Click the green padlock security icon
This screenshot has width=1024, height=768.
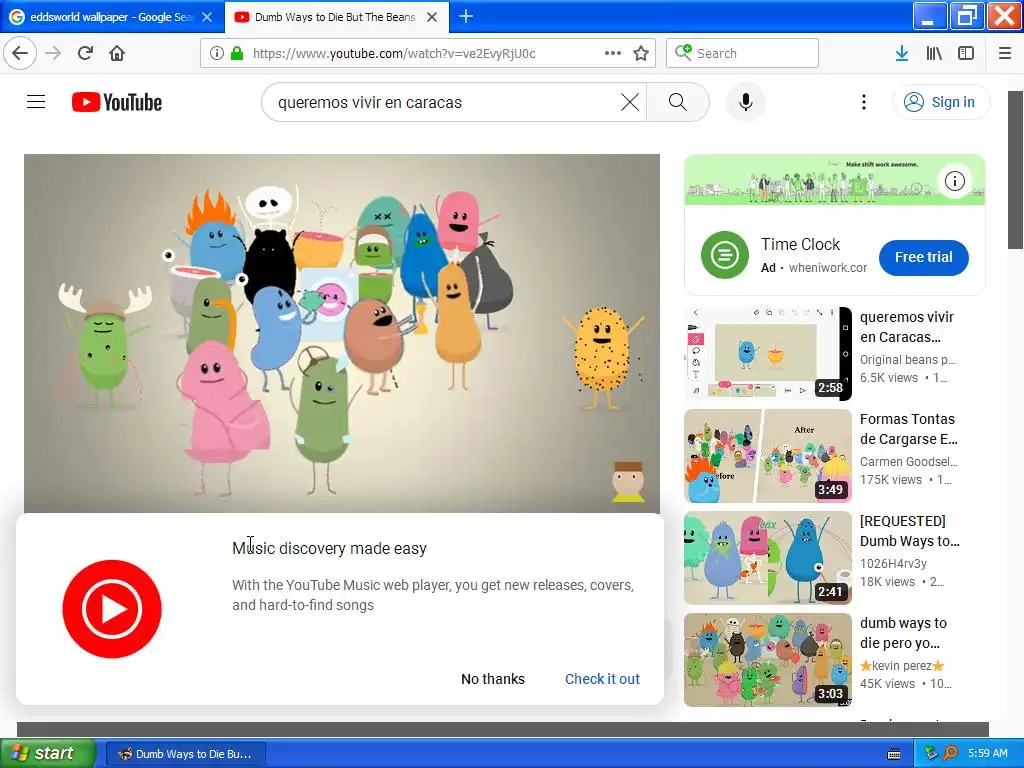click(x=237, y=53)
